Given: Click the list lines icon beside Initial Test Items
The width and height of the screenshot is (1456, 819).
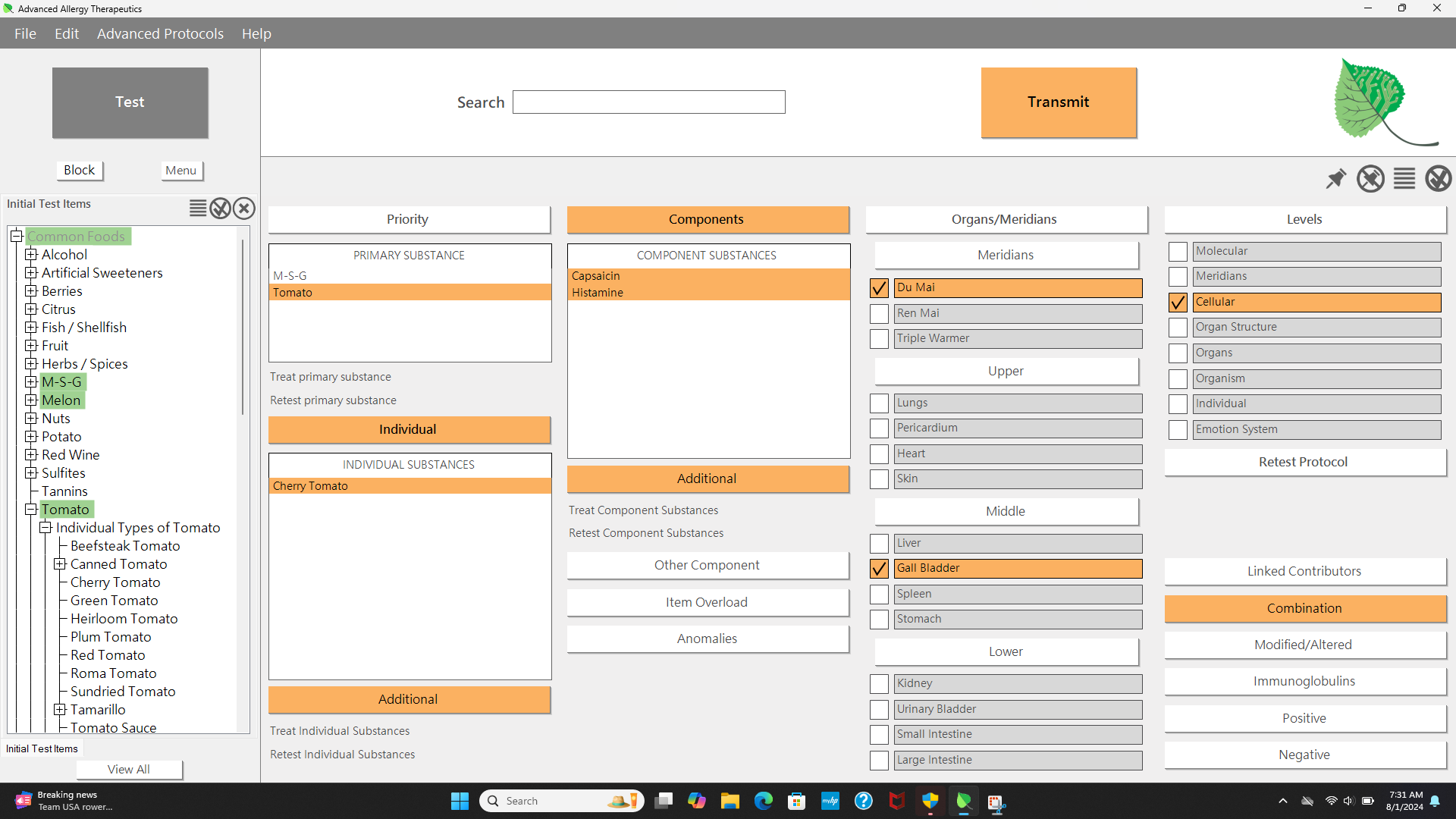Looking at the screenshot, I should coord(198,209).
